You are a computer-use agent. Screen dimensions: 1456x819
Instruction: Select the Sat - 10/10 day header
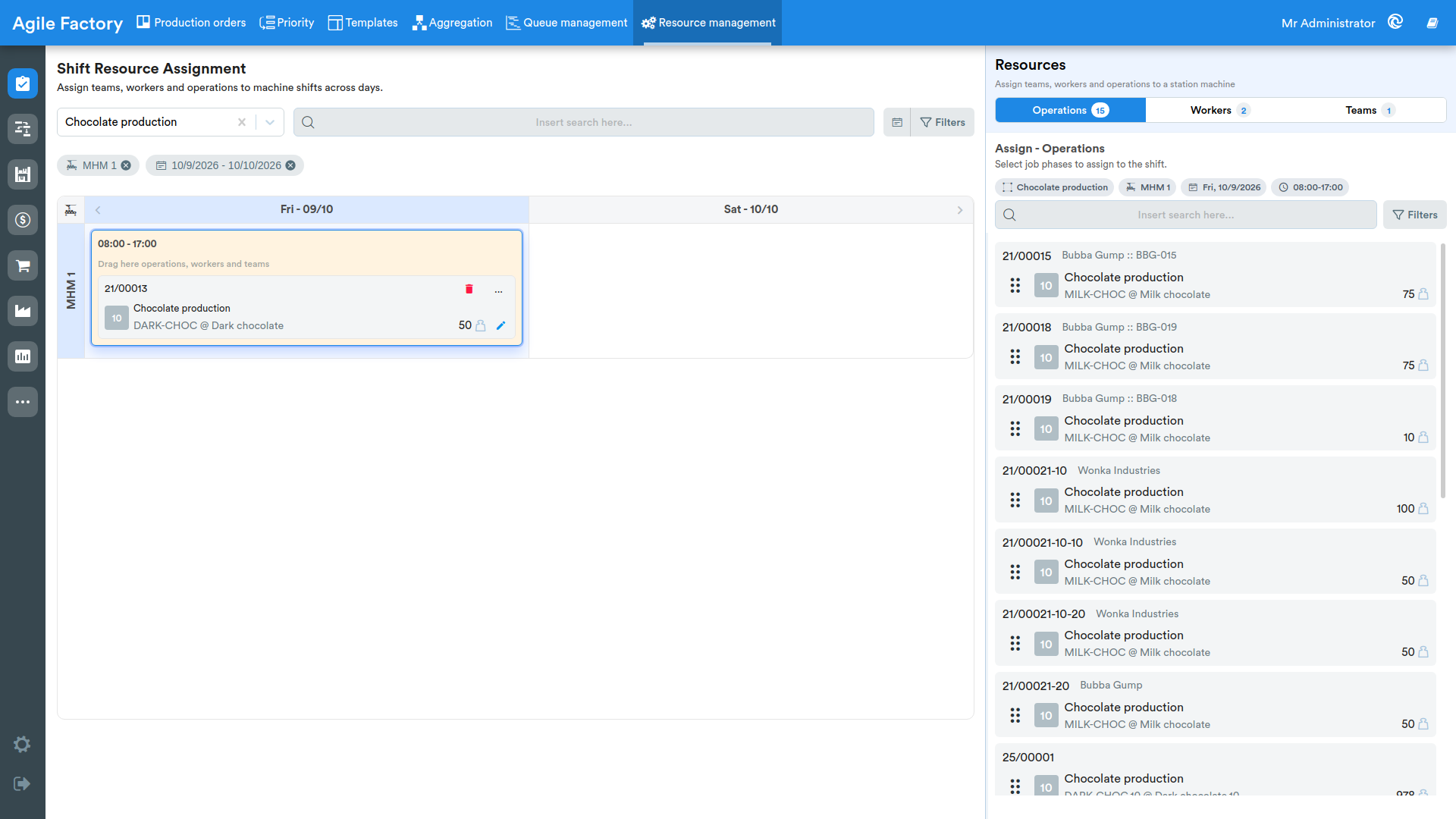751,209
